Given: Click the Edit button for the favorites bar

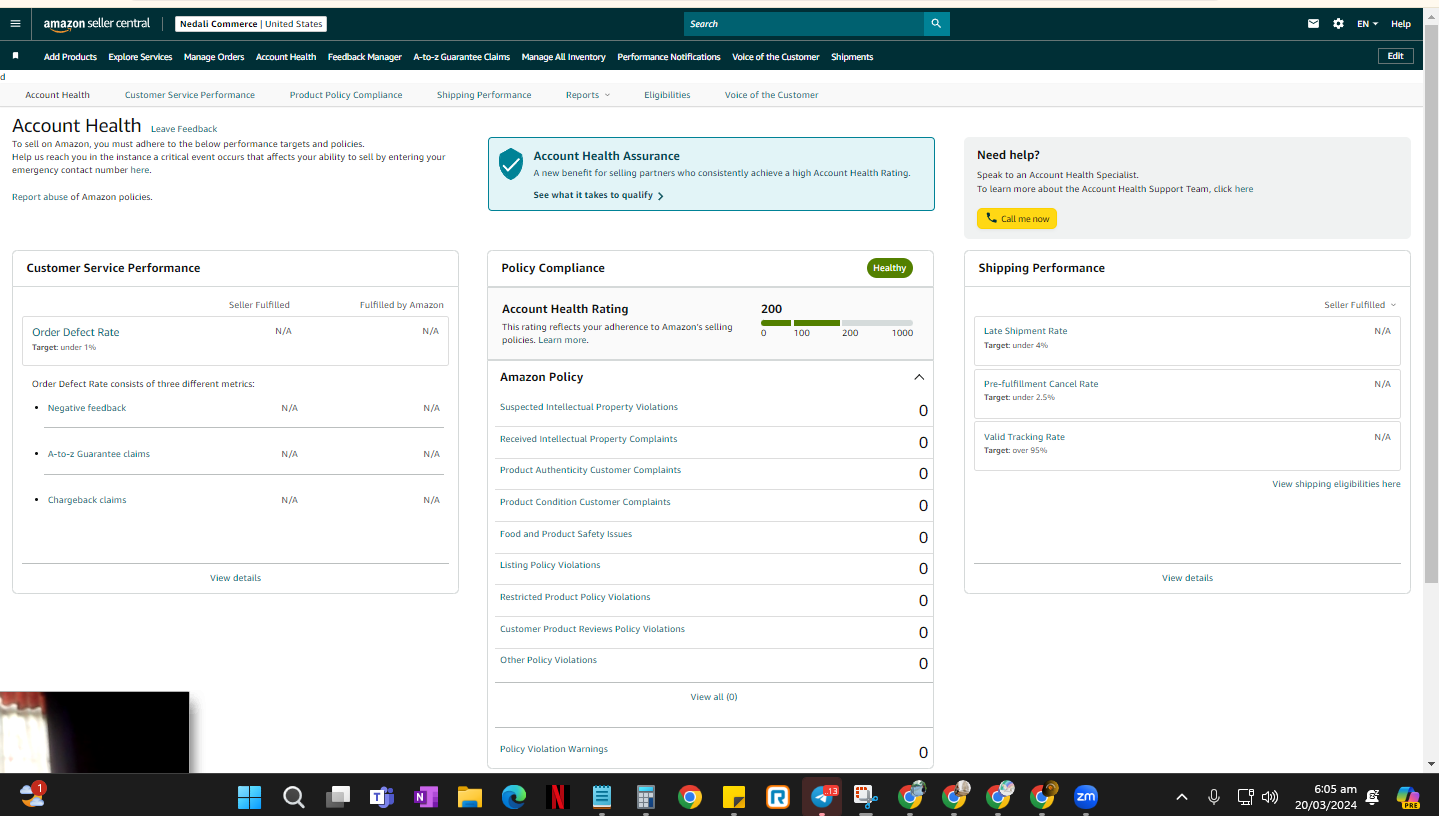Looking at the screenshot, I should coord(1395,56).
